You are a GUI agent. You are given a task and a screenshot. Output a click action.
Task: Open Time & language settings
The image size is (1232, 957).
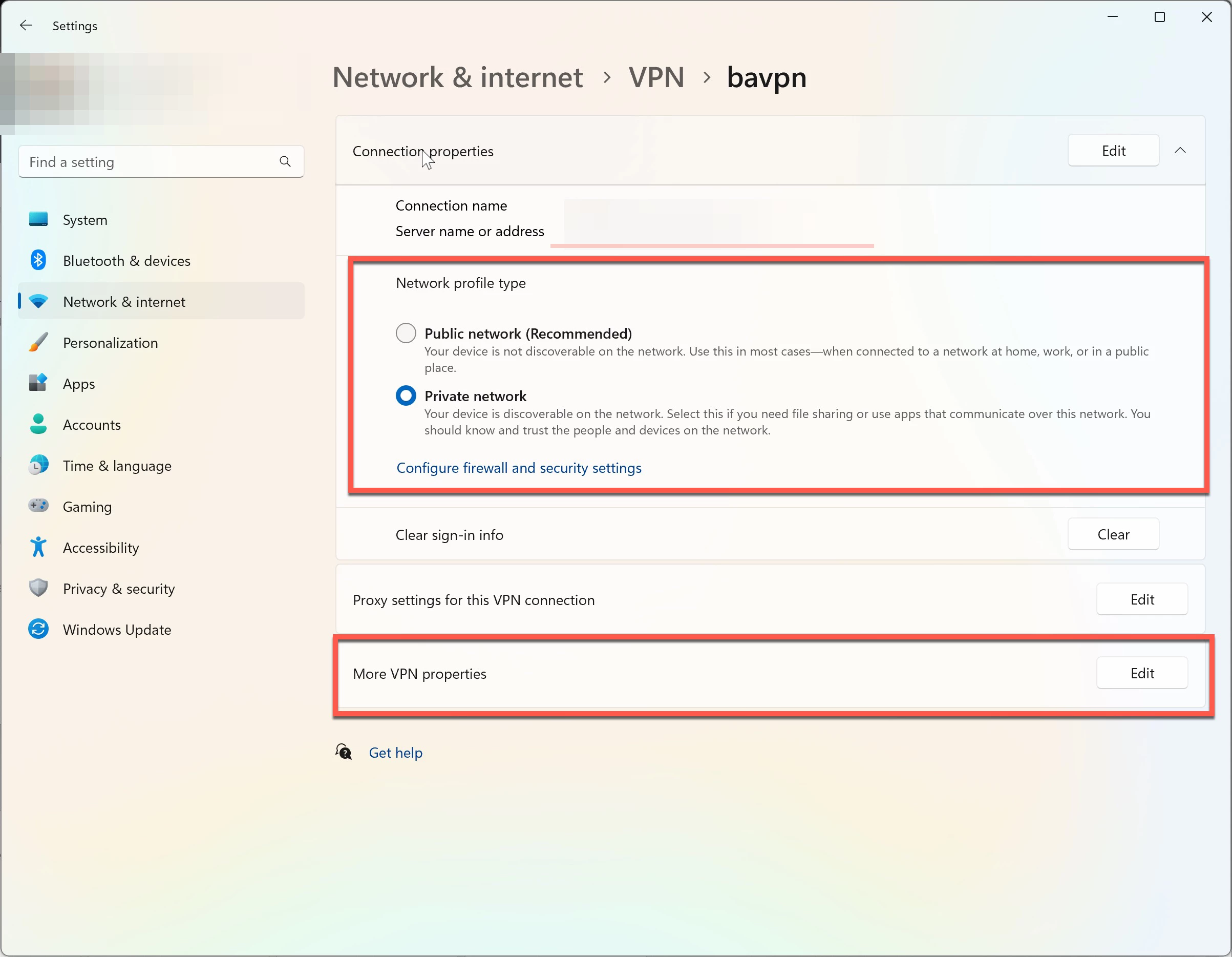161,466
